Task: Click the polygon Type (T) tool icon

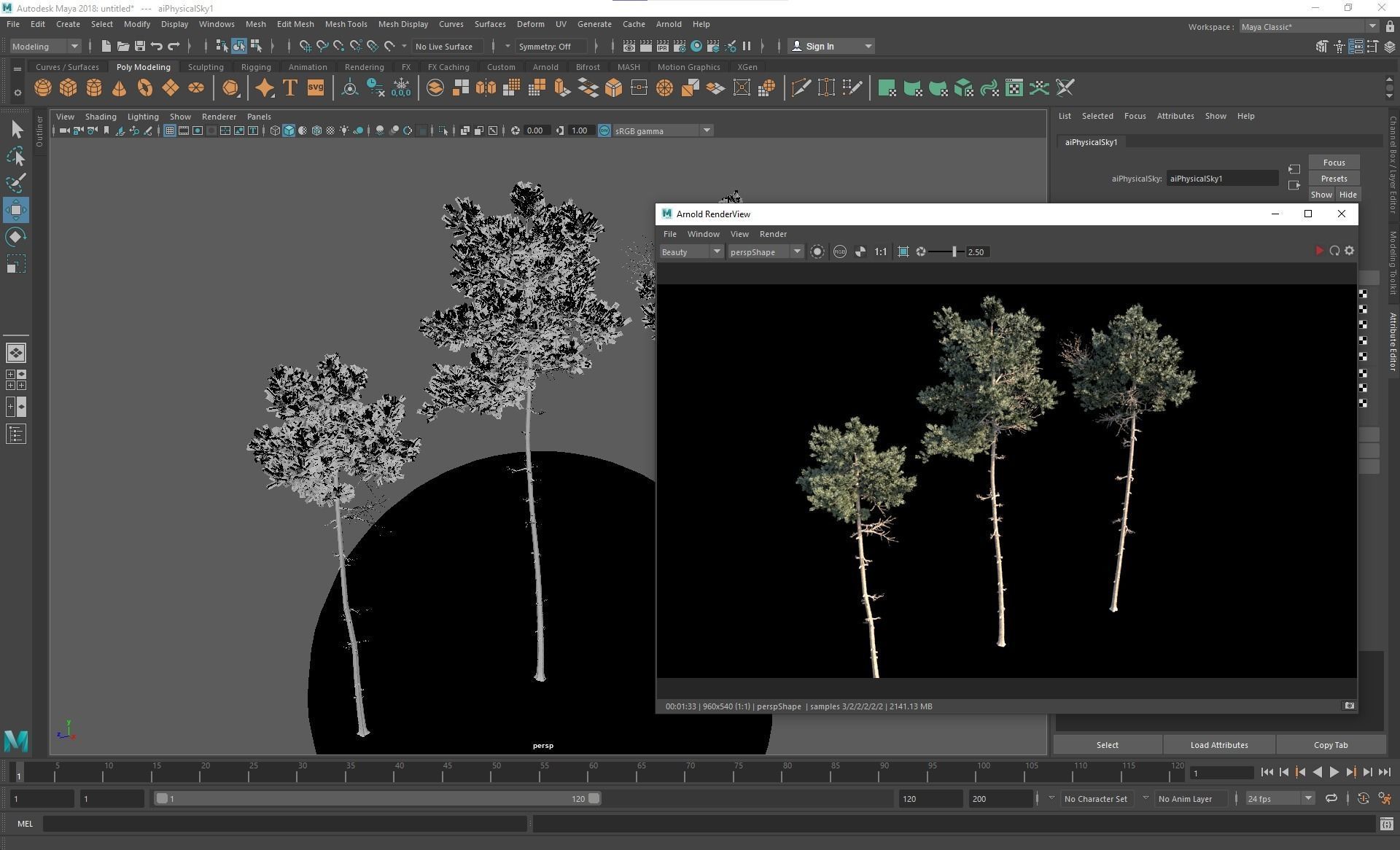Action: (289, 88)
